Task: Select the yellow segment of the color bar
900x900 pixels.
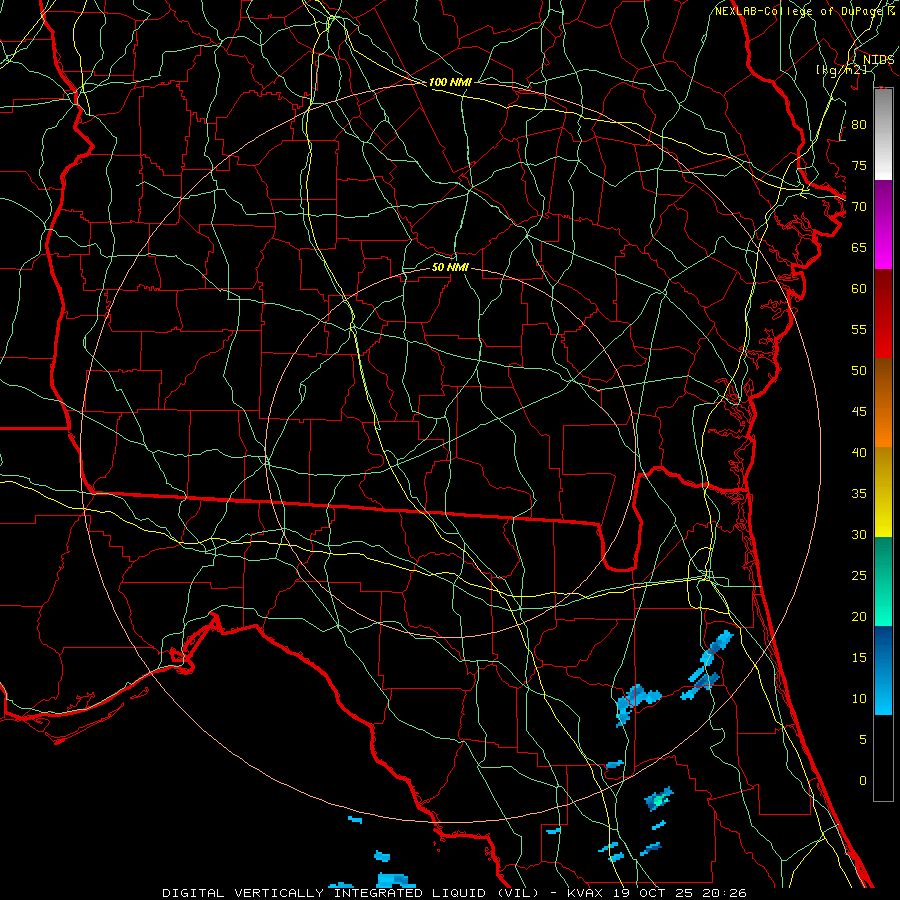Action: coord(883,492)
